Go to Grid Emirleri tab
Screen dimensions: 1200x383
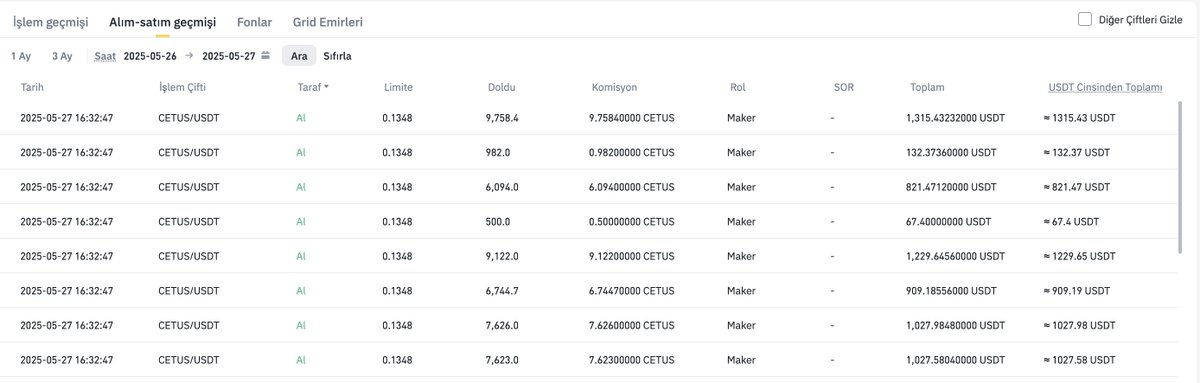point(328,21)
